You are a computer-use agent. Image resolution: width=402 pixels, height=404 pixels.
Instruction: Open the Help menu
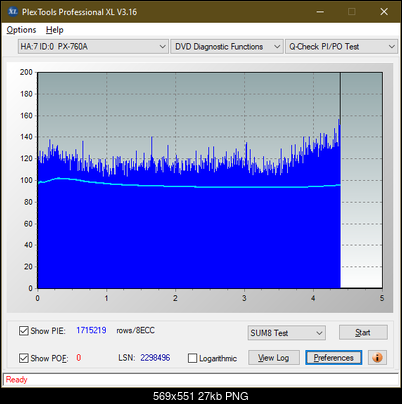point(54,30)
